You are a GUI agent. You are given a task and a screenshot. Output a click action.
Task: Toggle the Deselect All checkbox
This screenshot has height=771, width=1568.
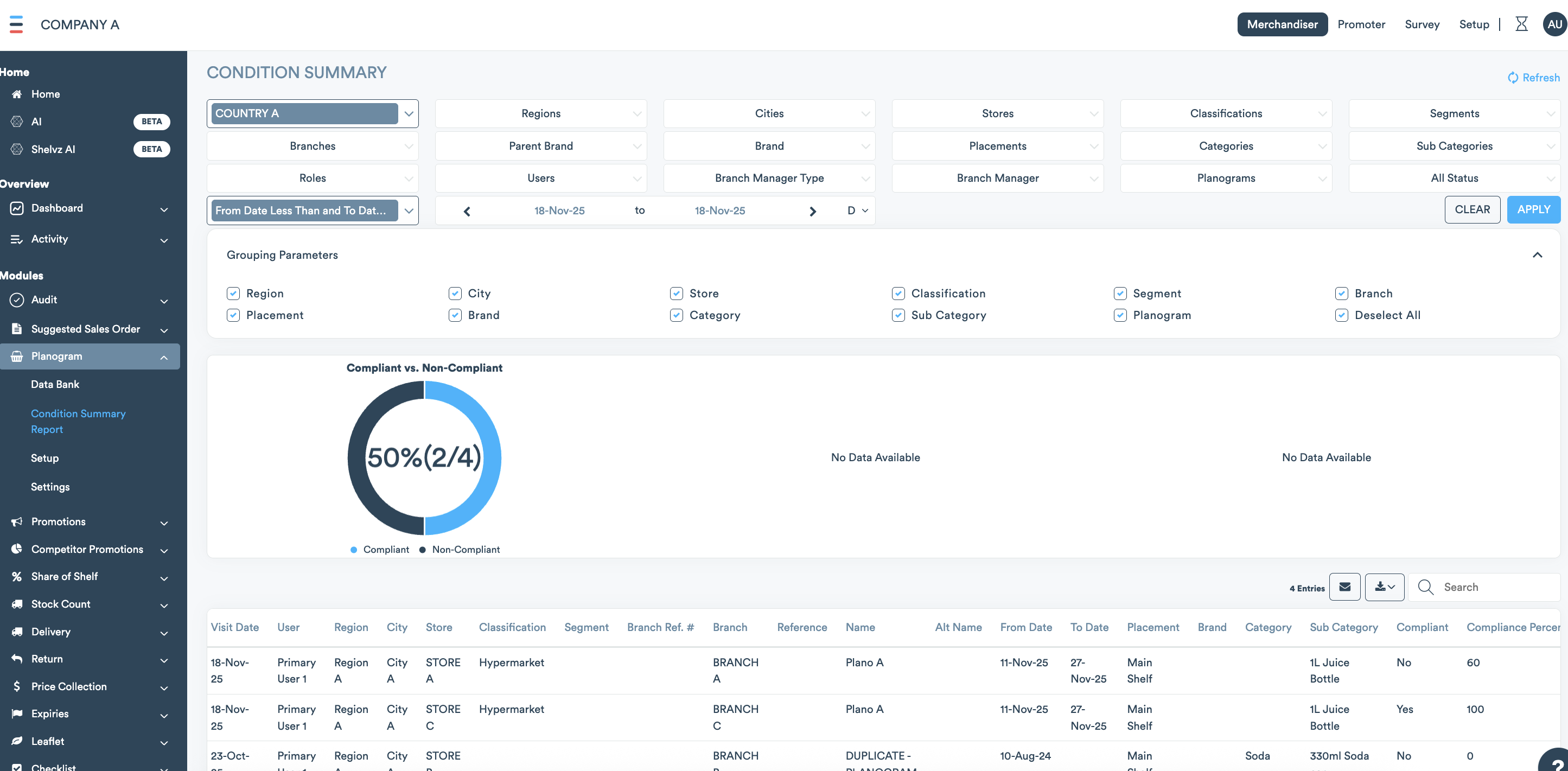click(1342, 315)
